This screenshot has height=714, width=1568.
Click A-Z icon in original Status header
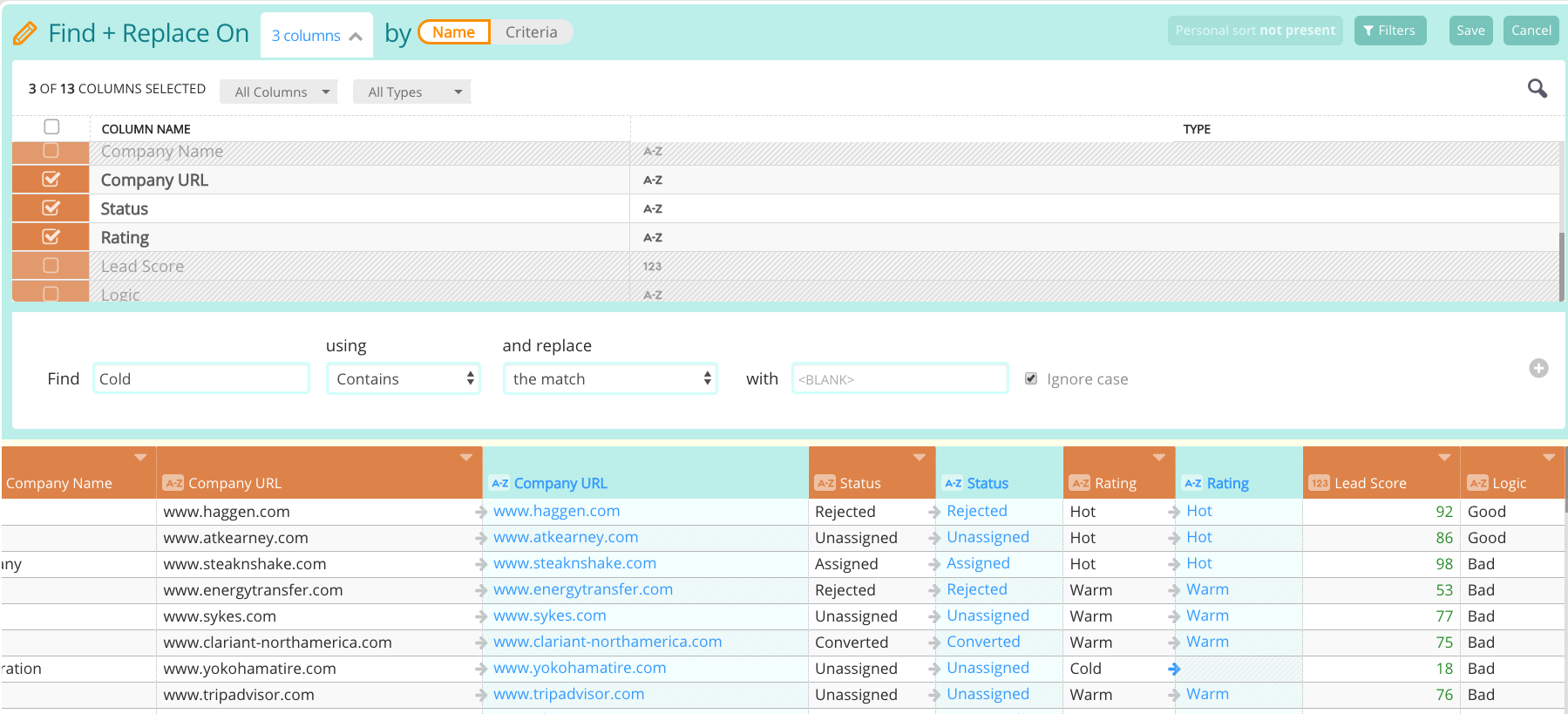pyautogui.click(x=825, y=483)
